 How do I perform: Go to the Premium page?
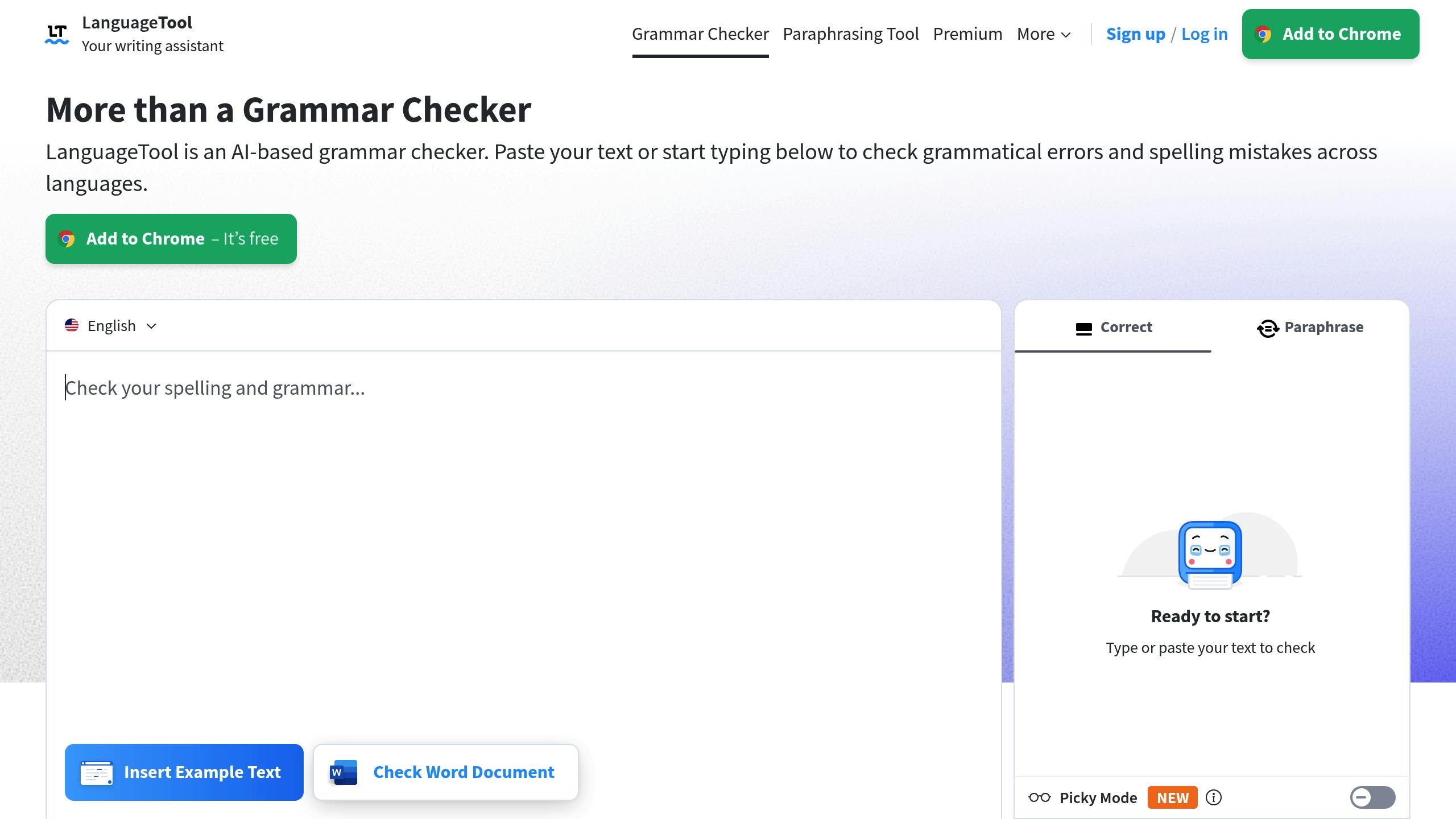967,34
